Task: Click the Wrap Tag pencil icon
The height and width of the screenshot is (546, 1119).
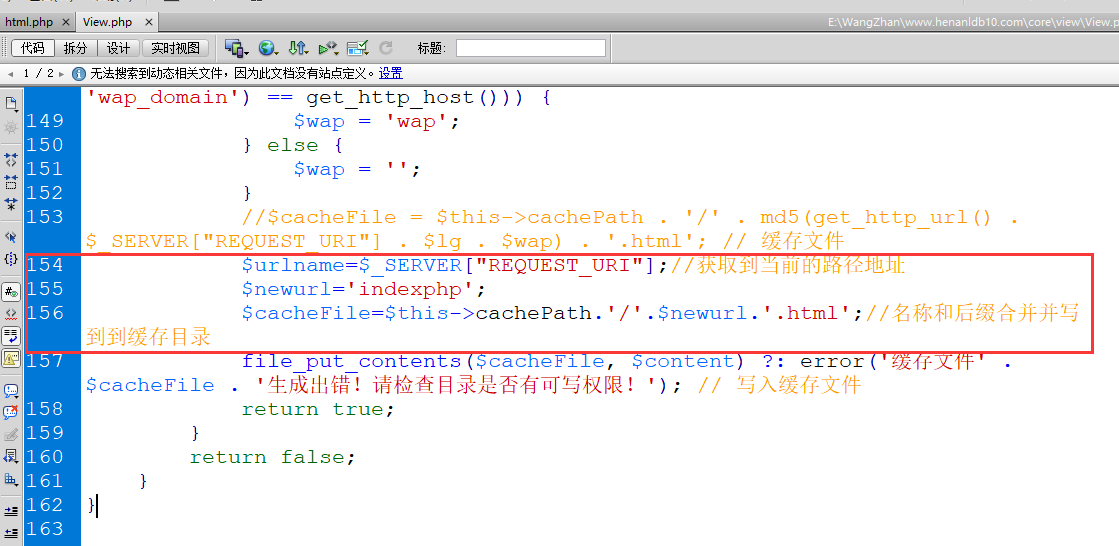Action: pos(11,435)
